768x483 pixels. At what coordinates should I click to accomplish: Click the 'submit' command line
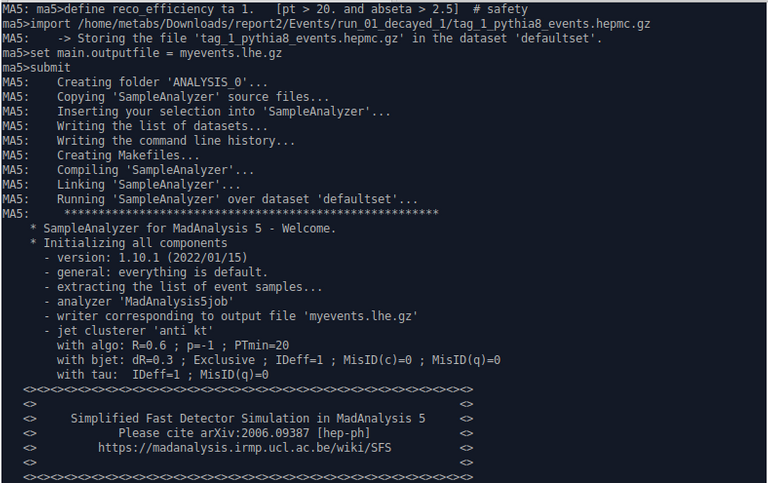tap(36, 68)
